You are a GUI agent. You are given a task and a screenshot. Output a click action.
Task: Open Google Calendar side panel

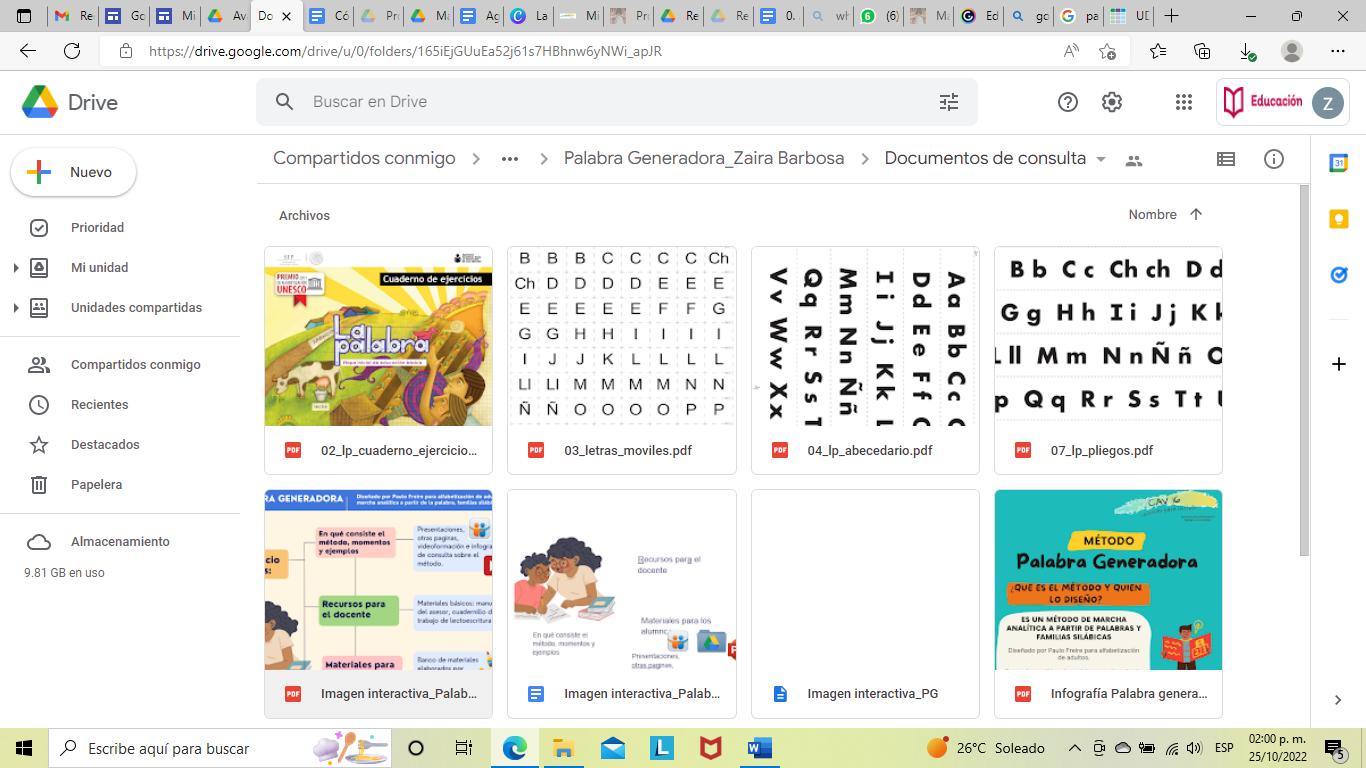(1339, 163)
